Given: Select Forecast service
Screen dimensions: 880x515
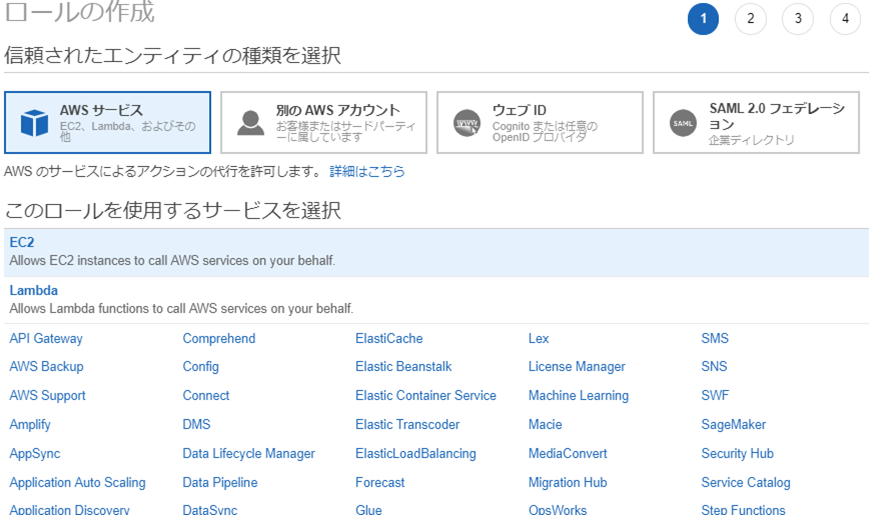Looking at the screenshot, I should click(380, 482).
